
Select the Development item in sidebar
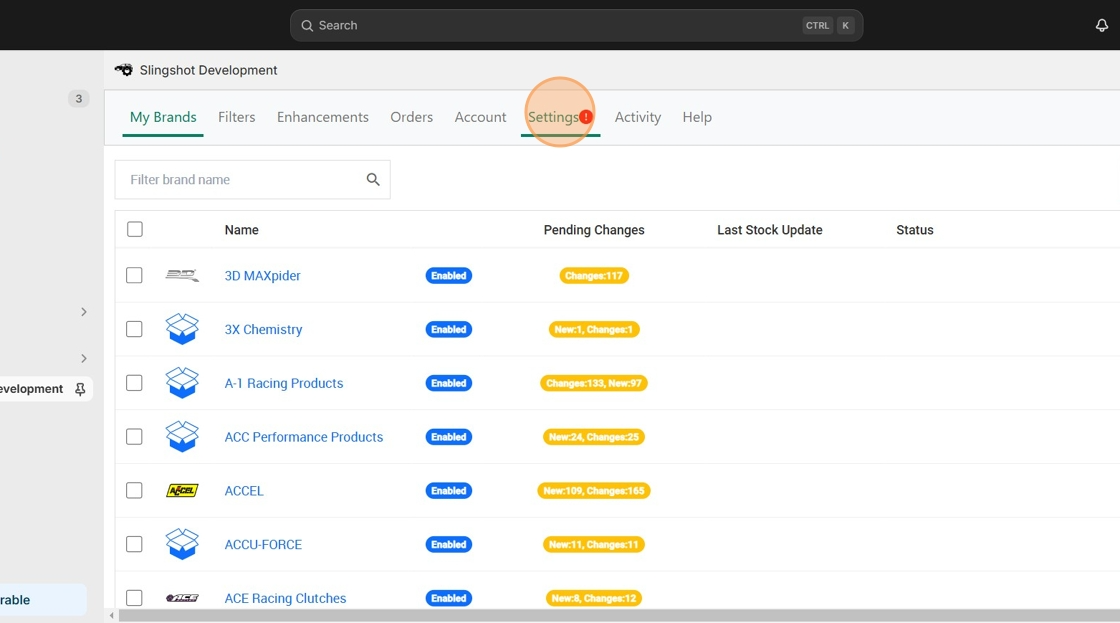(x=44, y=389)
